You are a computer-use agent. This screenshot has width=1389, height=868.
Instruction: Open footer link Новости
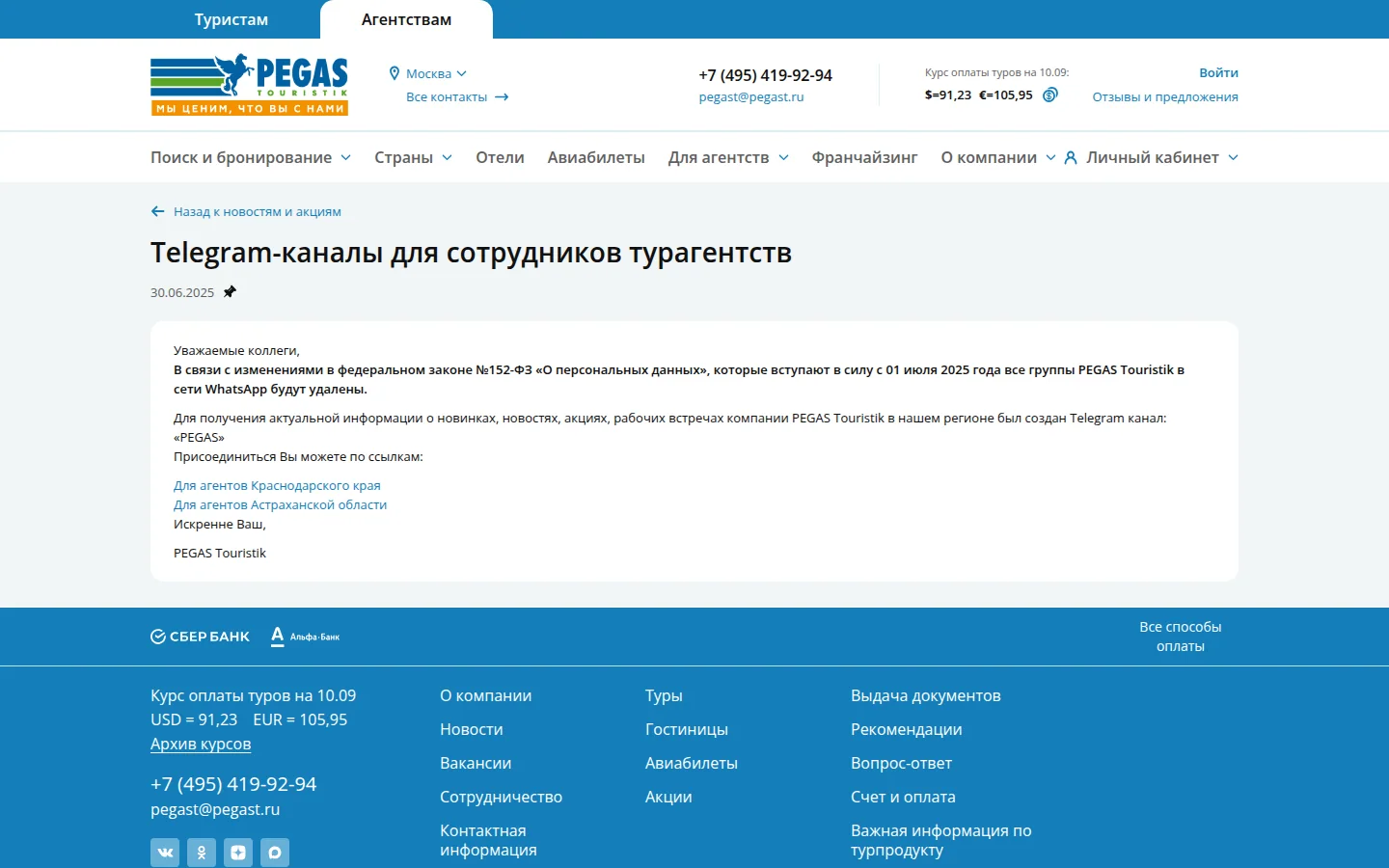pyautogui.click(x=472, y=729)
